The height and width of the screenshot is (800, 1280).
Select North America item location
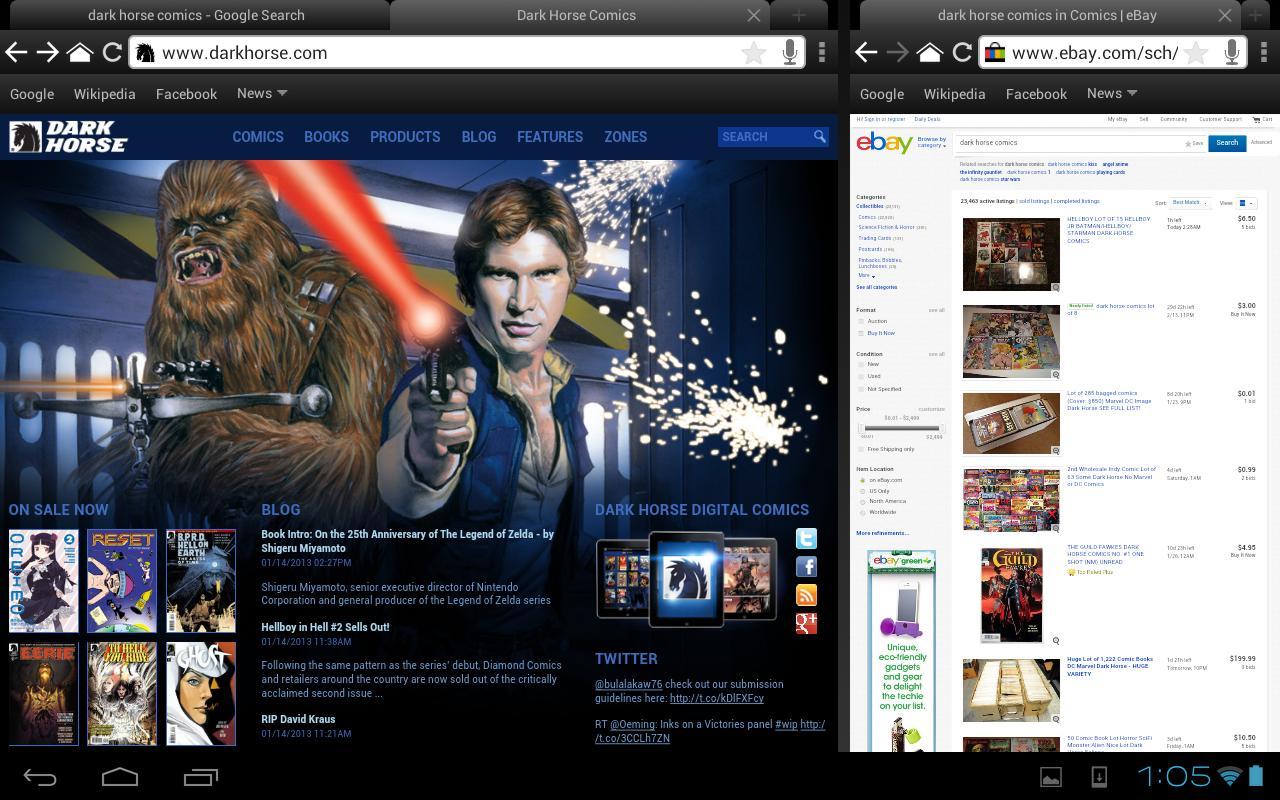862,502
